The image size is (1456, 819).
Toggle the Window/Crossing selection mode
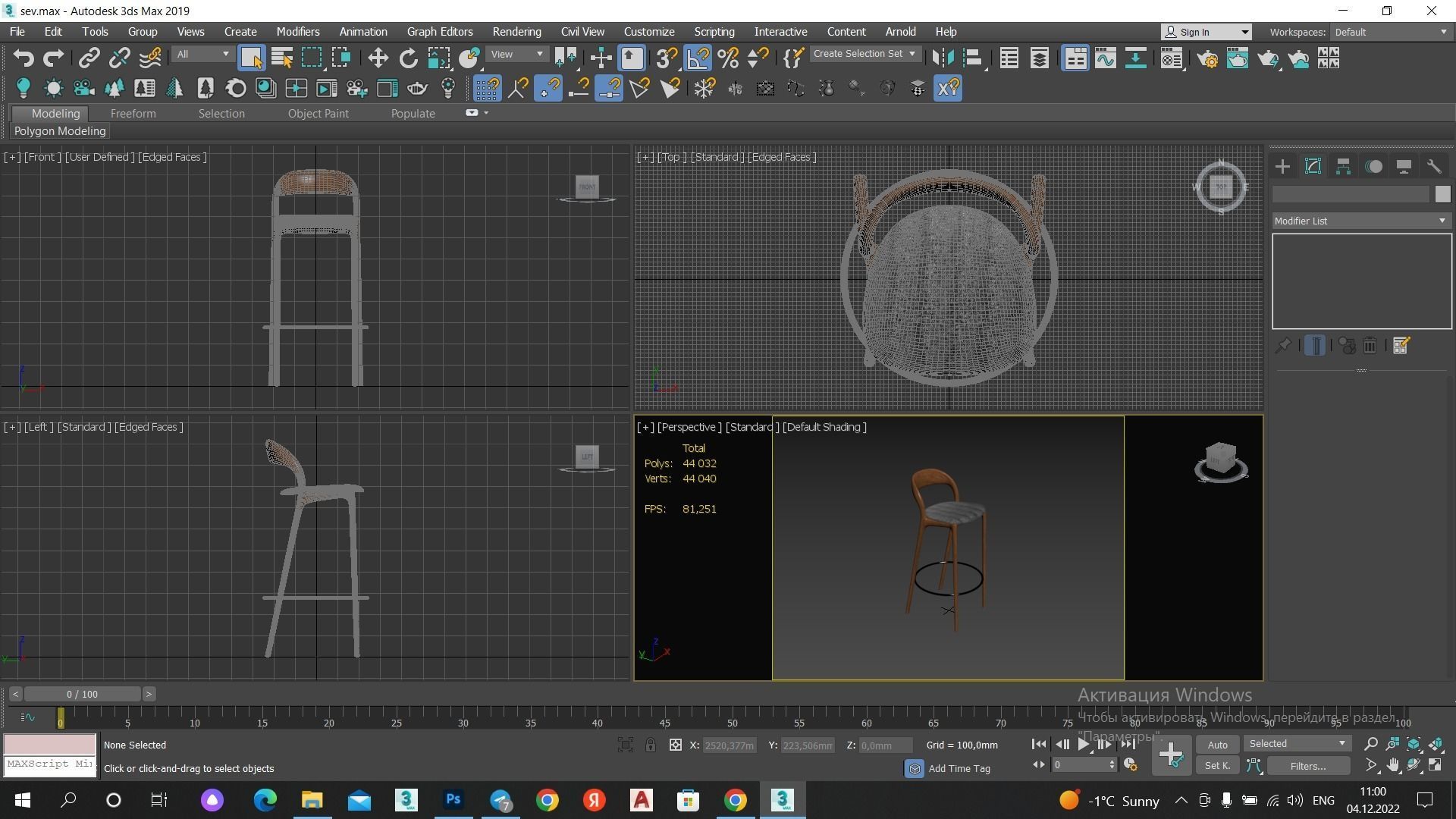[342, 58]
